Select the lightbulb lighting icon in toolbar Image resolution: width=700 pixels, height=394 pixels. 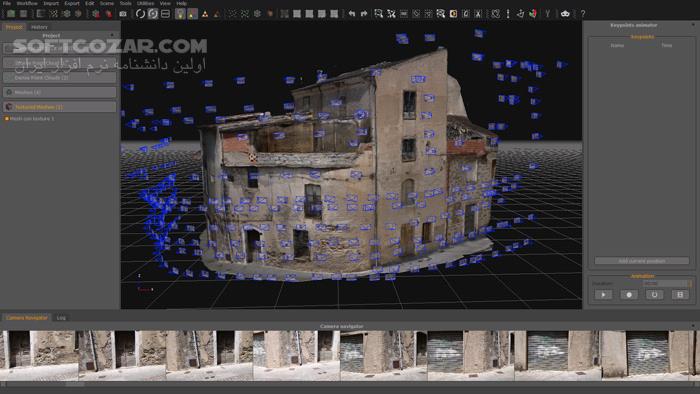pyautogui.click(x=180, y=14)
